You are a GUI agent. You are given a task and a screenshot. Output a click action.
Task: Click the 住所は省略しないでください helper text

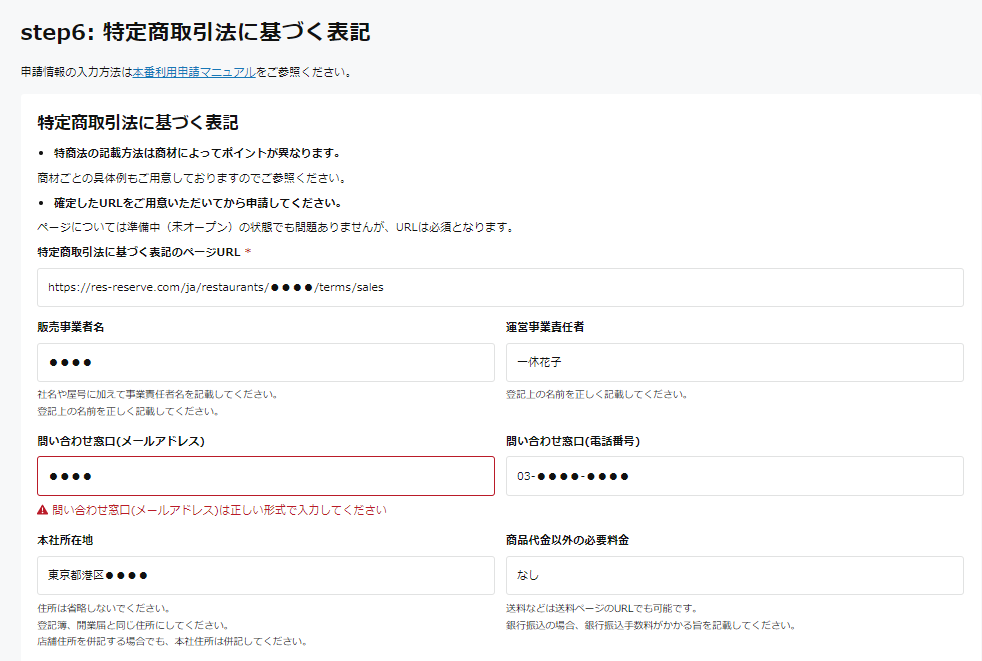[x=103, y=608]
